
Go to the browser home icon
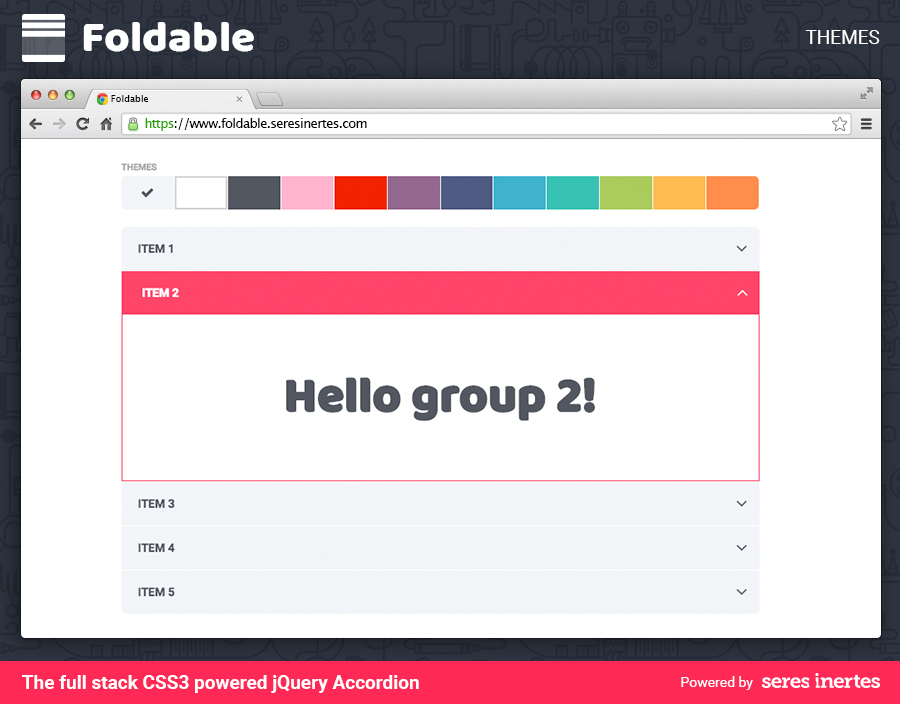[106, 124]
